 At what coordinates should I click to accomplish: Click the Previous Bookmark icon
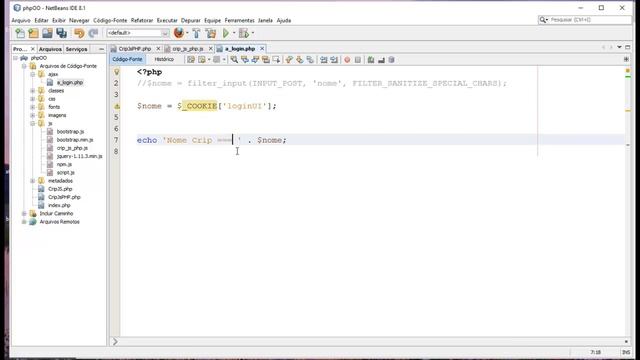coord(289,60)
